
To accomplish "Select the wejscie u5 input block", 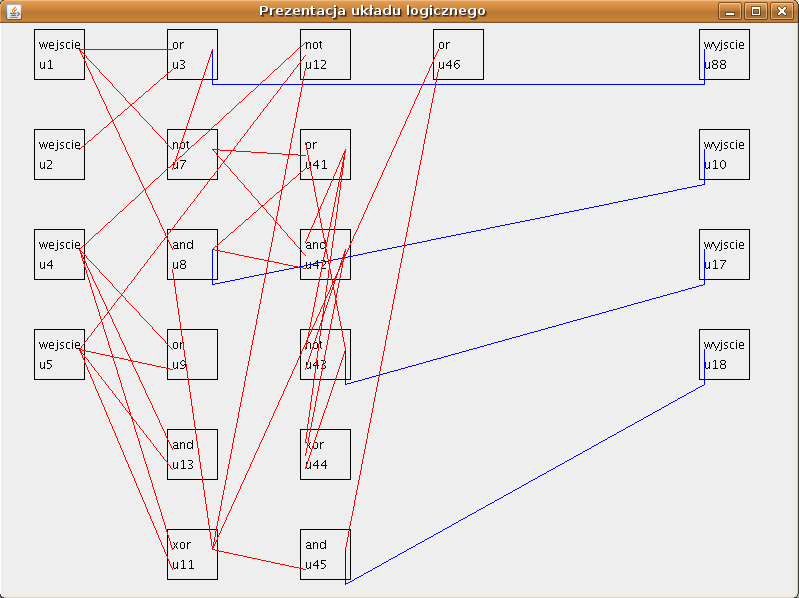I will point(60,355).
